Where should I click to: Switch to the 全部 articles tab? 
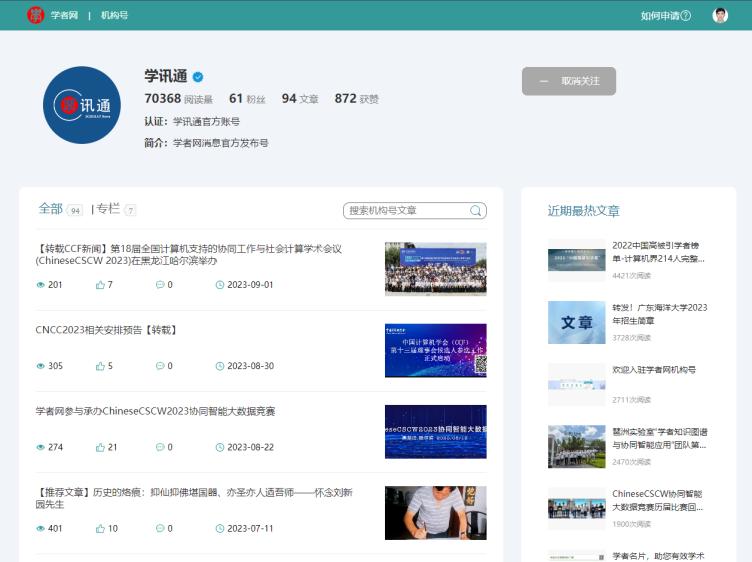coord(51,209)
